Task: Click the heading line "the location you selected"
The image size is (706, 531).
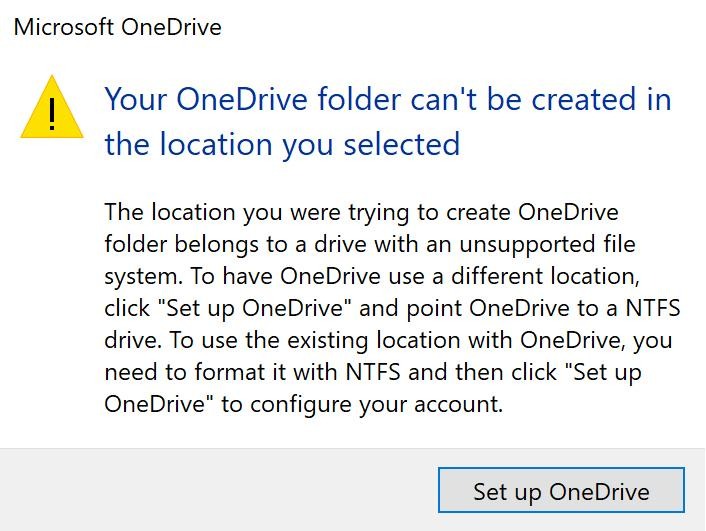Action: tap(282, 144)
